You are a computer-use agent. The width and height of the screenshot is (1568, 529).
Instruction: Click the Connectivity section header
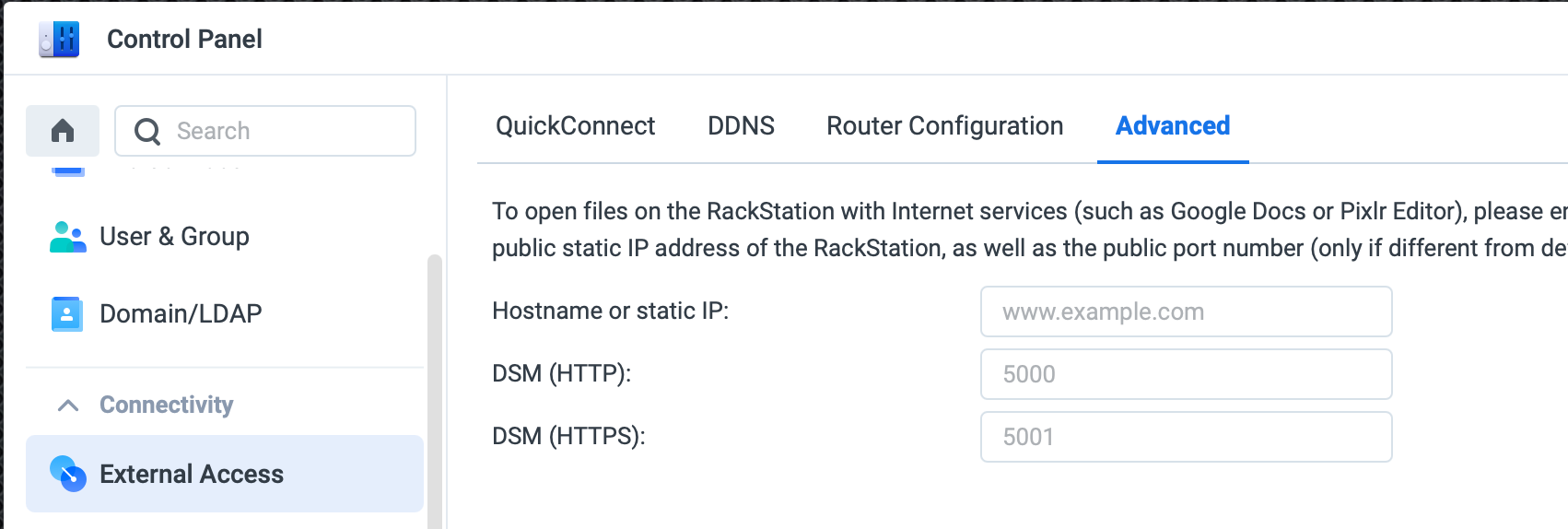166,405
